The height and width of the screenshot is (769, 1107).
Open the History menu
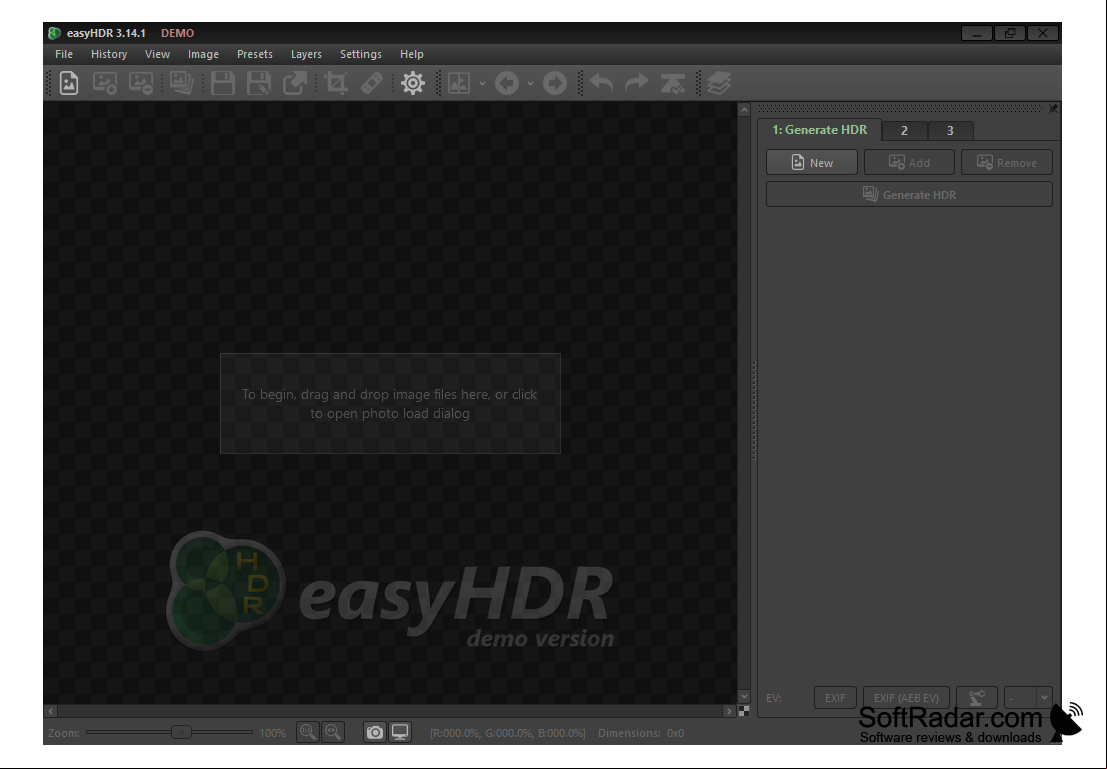(x=109, y=54)
